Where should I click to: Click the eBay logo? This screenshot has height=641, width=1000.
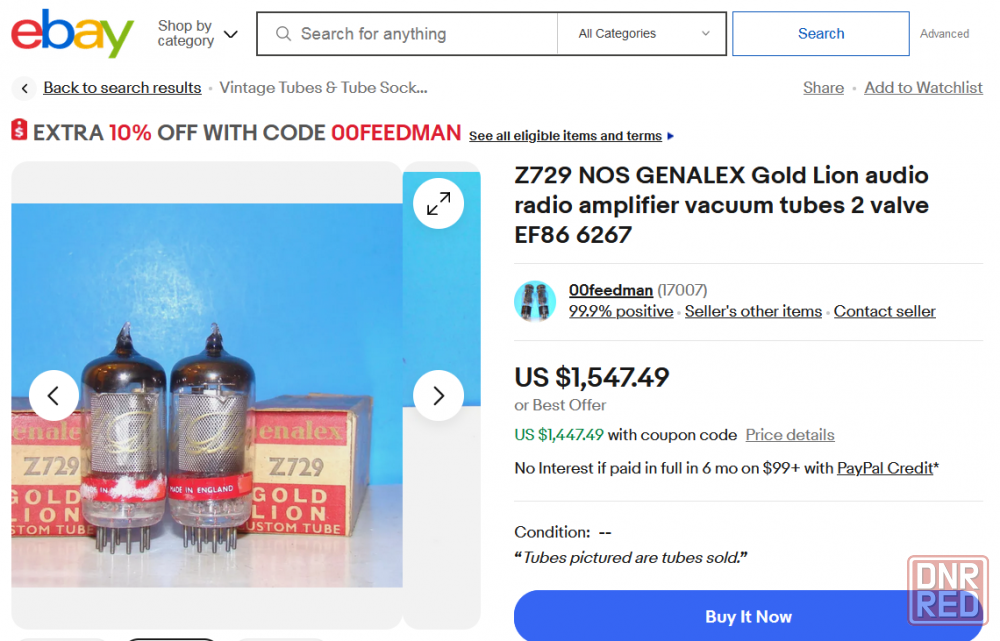pos(72,33)
